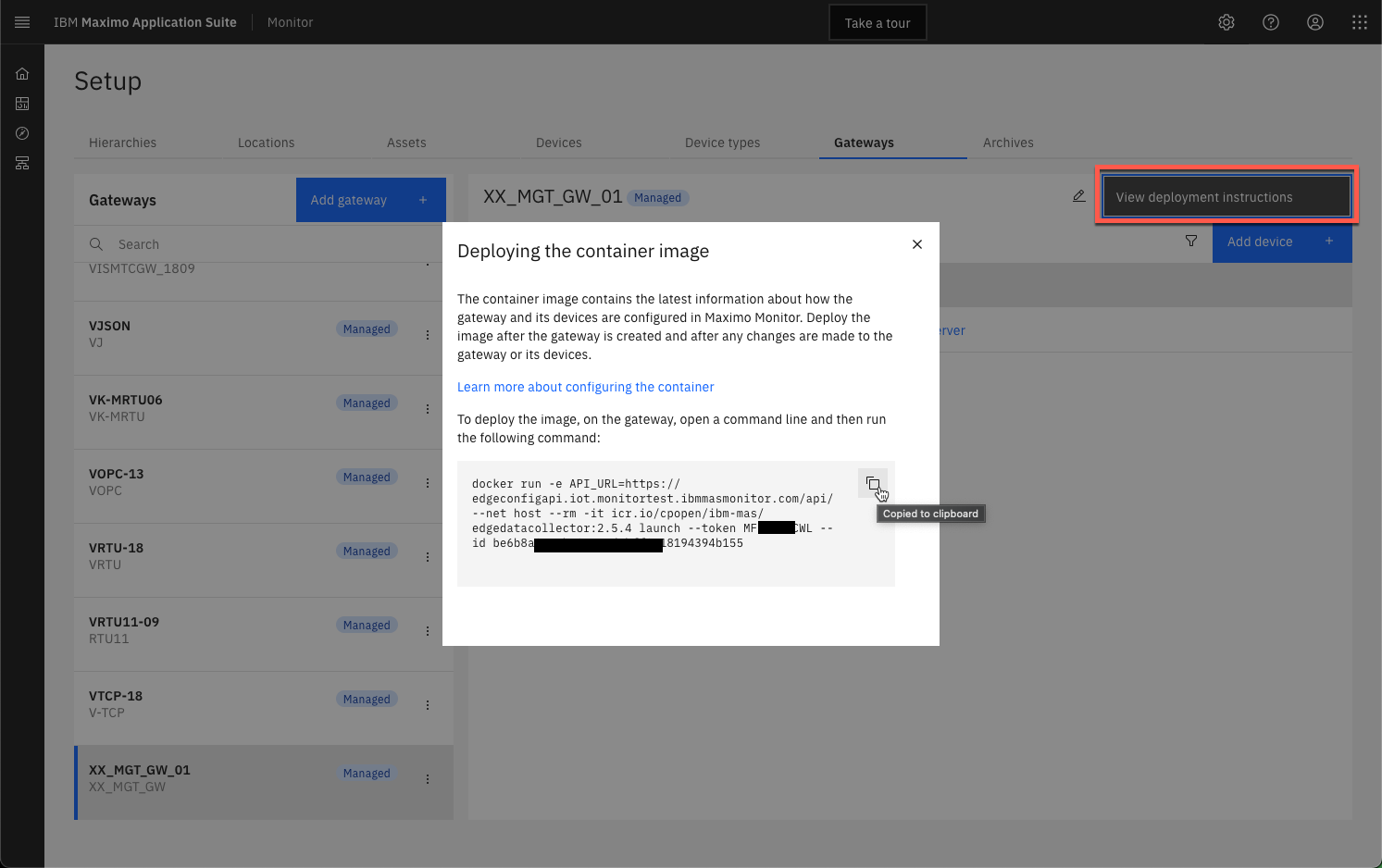The width and height of the screenshot is (1382, 868).
Task: Close the Deploying the container image dialog
Action: (x=917, y=244)
